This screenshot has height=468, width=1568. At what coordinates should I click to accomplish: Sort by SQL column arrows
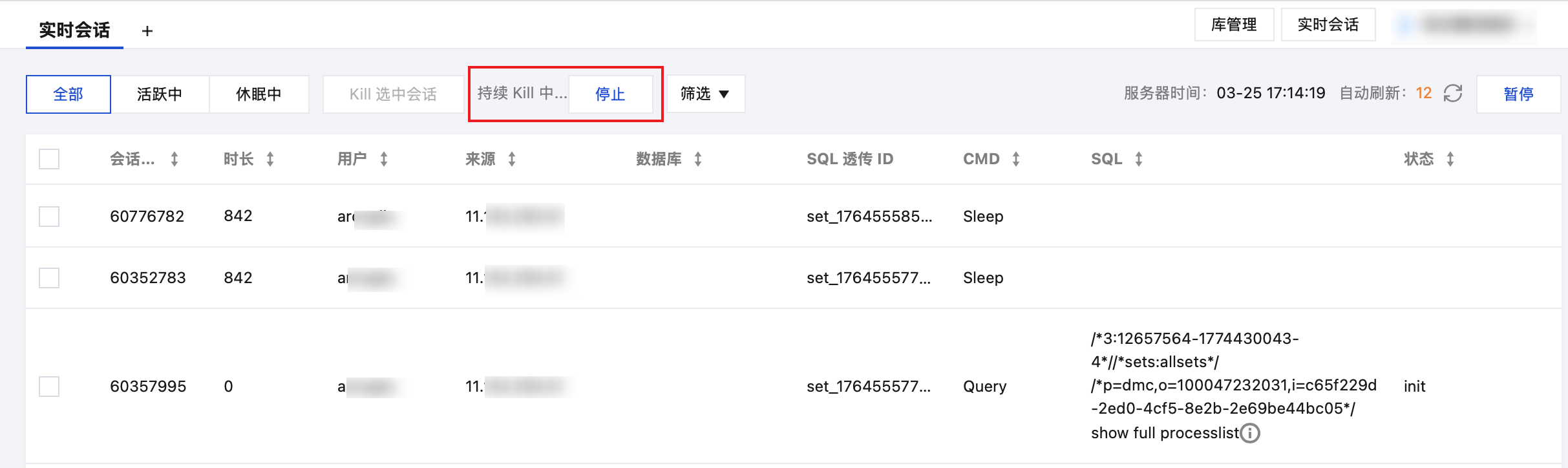(x=1139, y=159)
